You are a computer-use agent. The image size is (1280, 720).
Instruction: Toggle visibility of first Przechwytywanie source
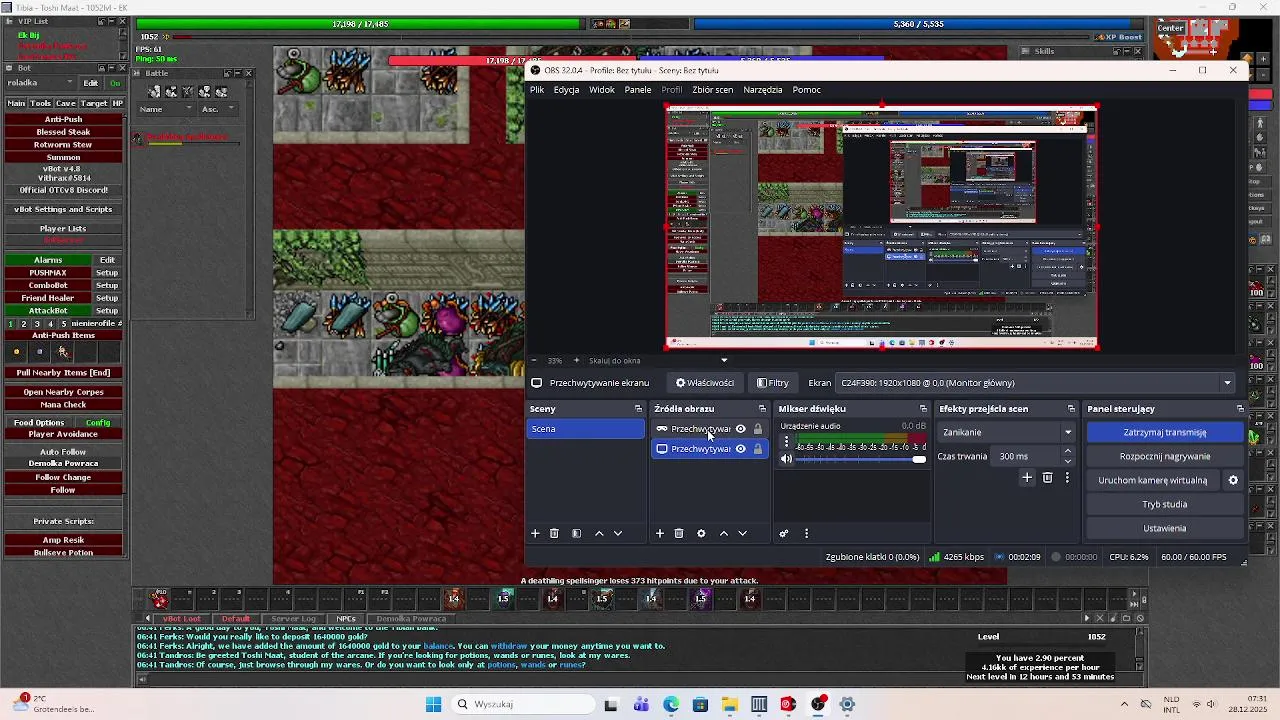point(741,429)
